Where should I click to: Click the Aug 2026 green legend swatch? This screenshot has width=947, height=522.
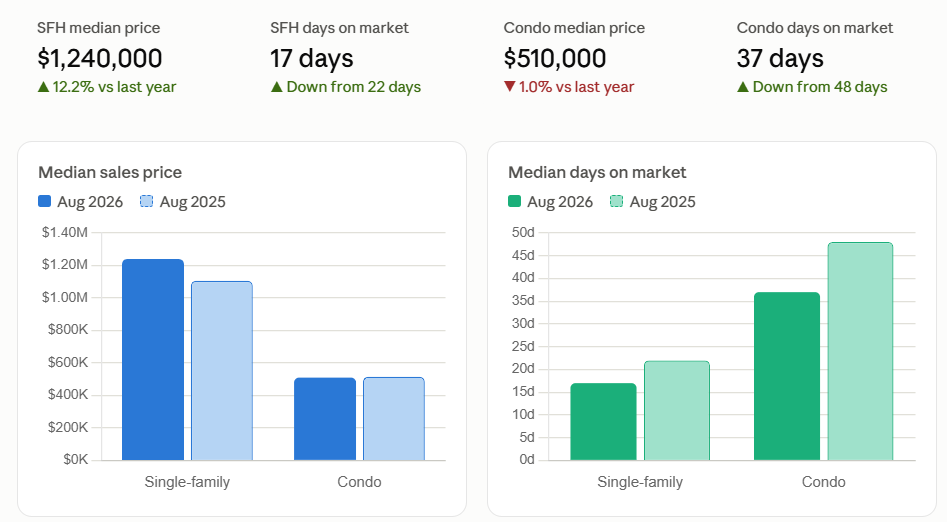(514, 201)
